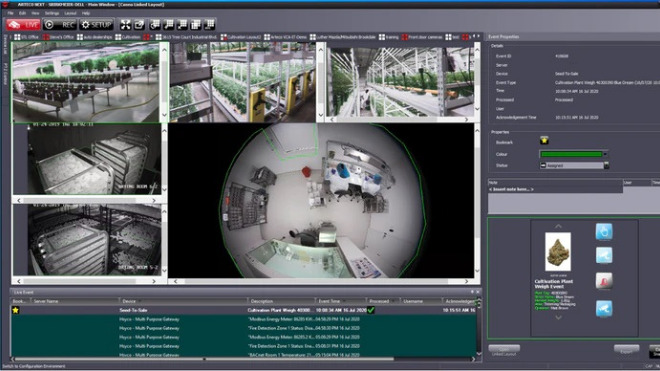Switch to LIVE camera mode

coord(24,25)
